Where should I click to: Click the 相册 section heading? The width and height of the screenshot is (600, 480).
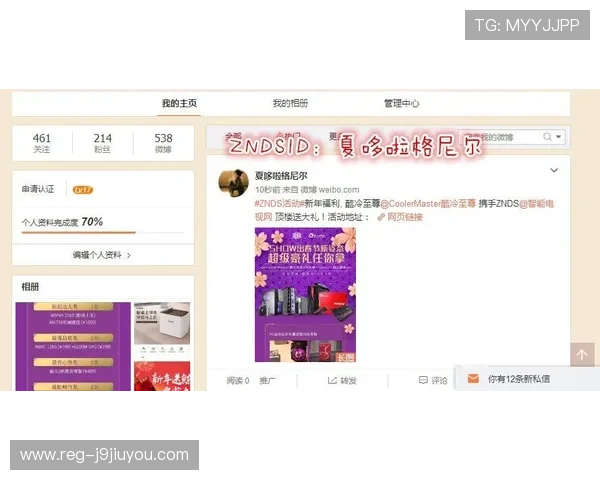(x=30, y=287)
